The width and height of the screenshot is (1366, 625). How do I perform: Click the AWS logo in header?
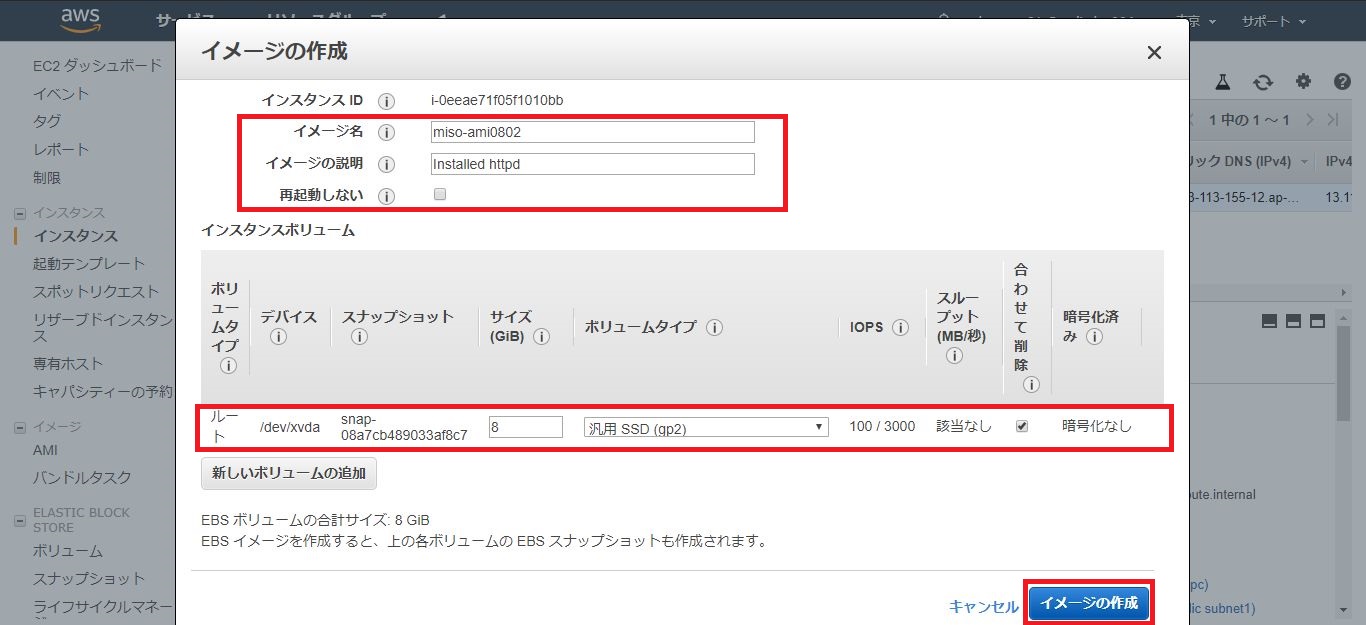click(80, 19)
